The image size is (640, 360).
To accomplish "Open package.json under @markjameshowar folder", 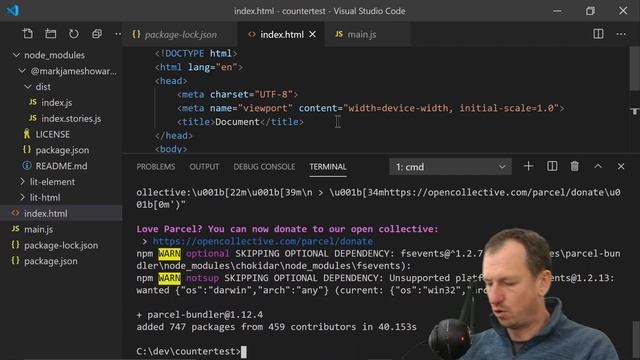I will 61,150.
